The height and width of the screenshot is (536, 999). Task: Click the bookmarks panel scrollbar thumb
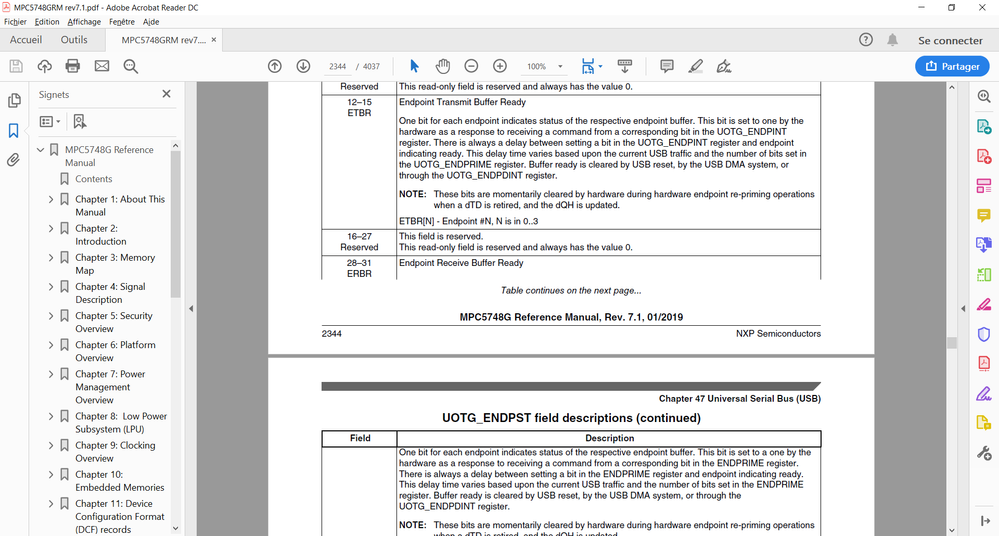pyautogui.click(x=175, y=224)
